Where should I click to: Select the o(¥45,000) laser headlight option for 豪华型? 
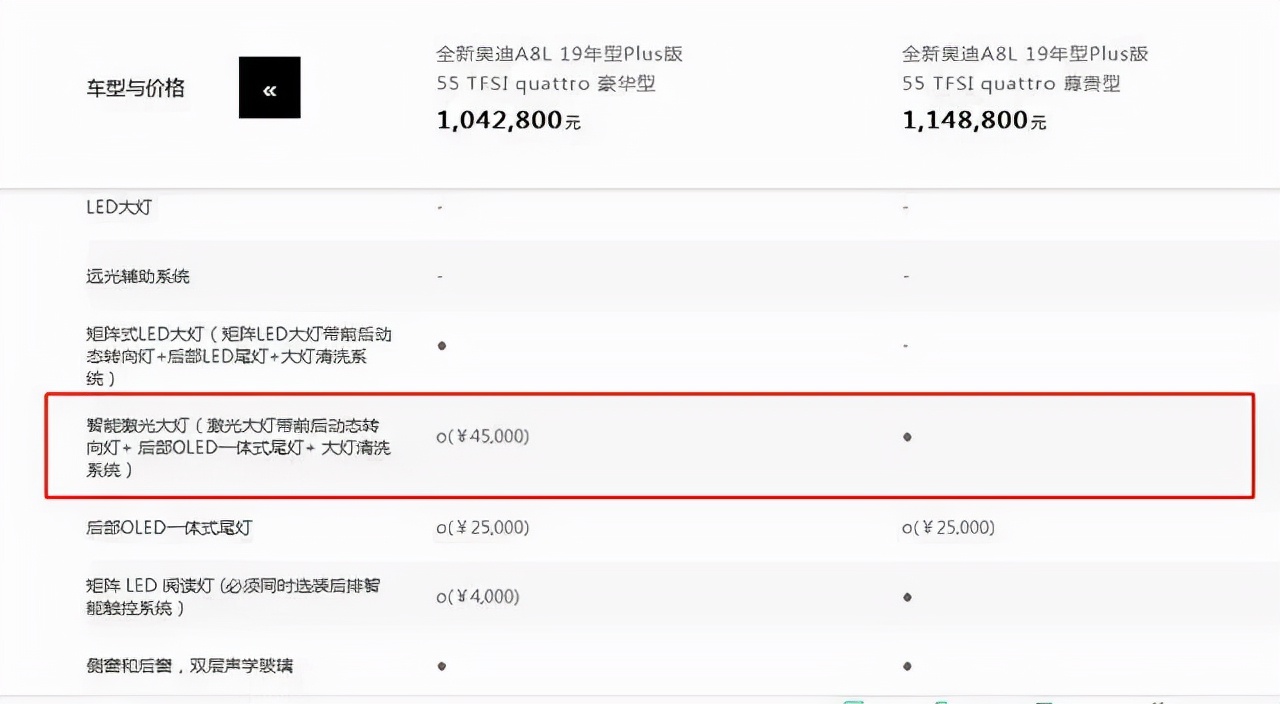pos(482,436)
